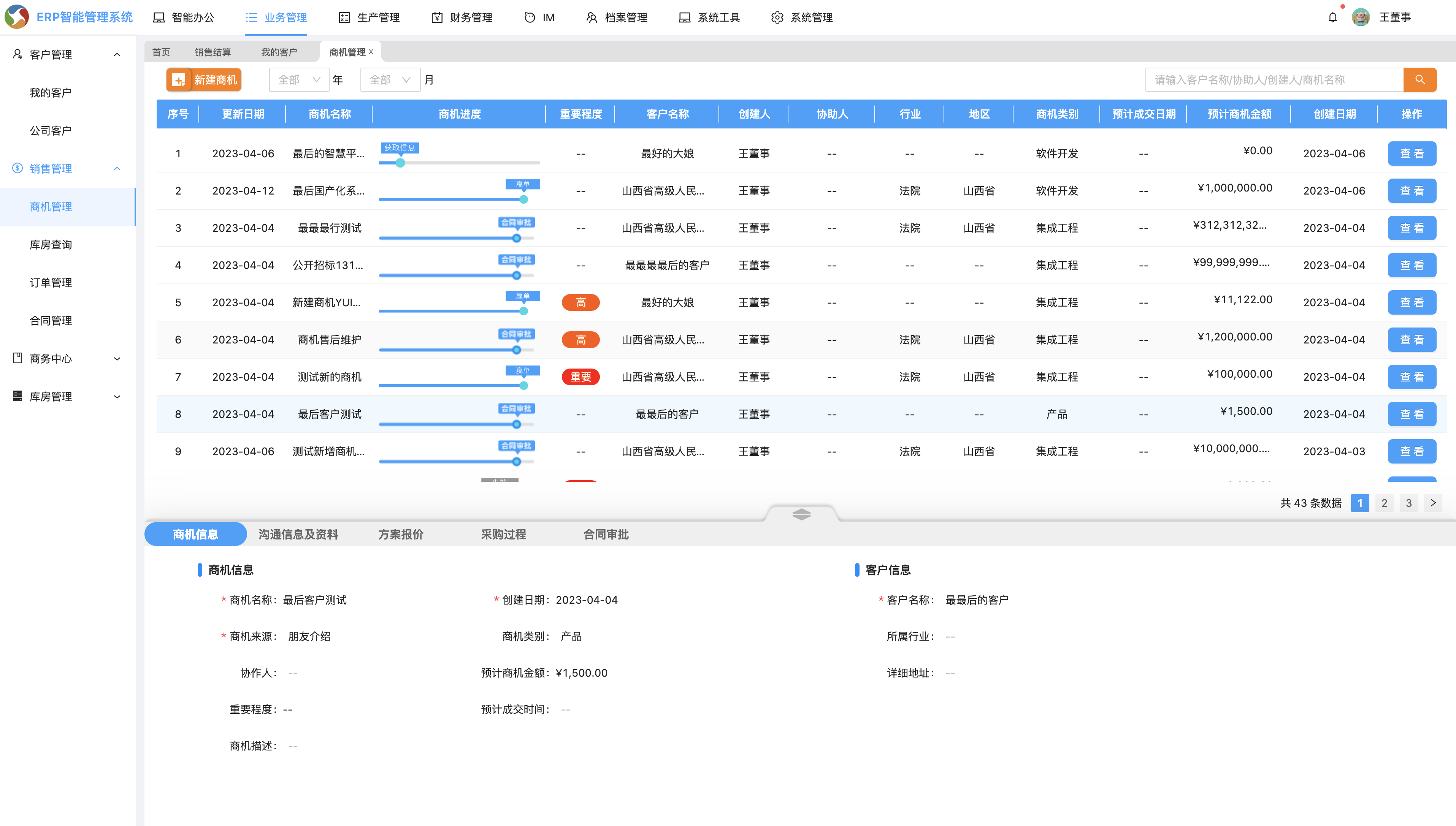Viewport: 1456px width, 826px height.
Task: Click the 销售管理 coin icon
Action: tap(17, 168)
